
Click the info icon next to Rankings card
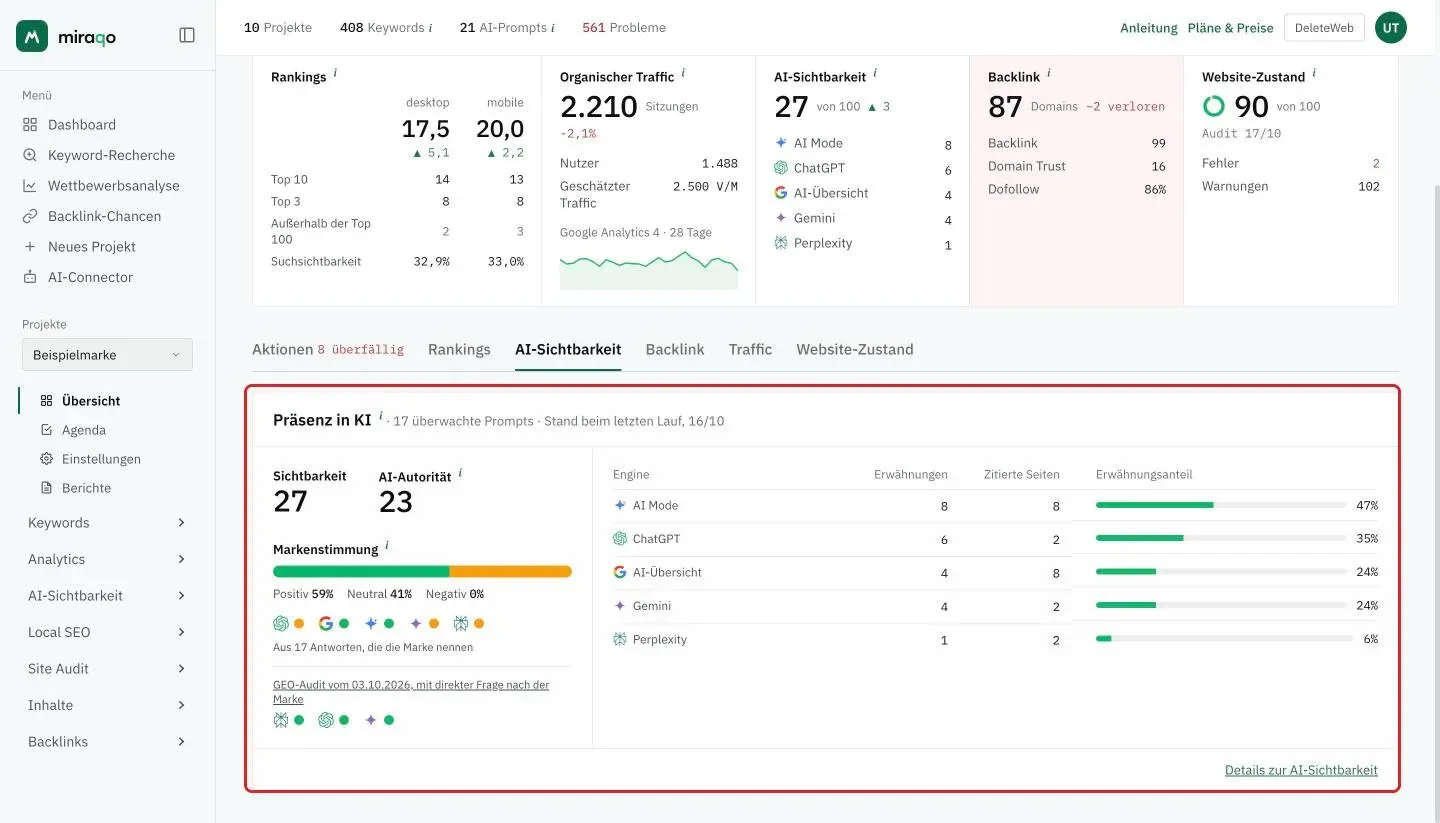tap(335, 73)
